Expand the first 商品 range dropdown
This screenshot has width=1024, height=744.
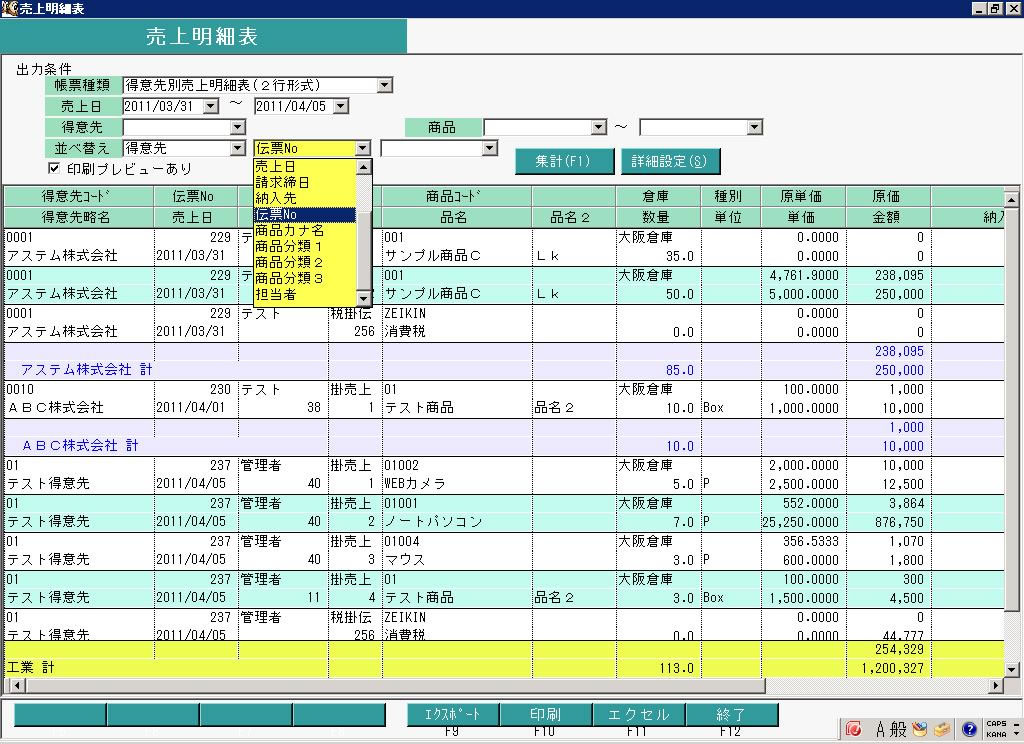tap(598, 127)
